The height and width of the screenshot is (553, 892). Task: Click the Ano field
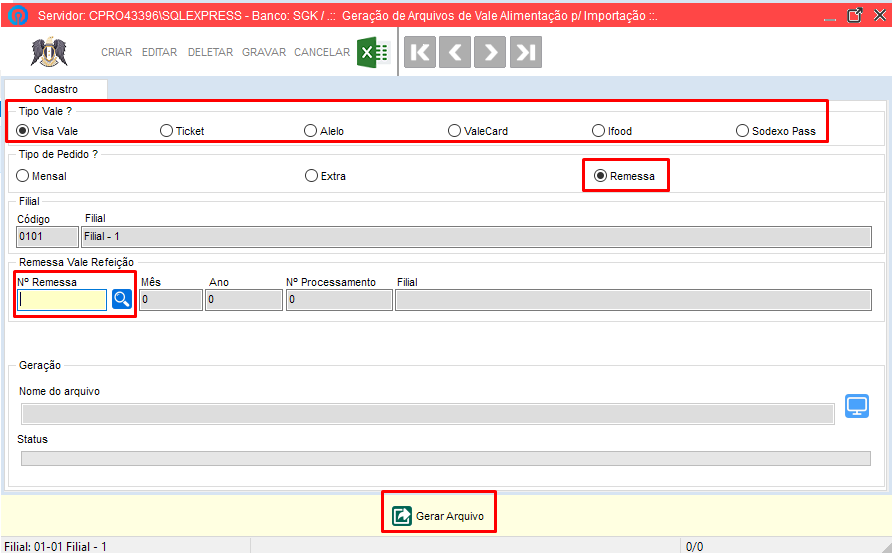(x=244, y=300)
